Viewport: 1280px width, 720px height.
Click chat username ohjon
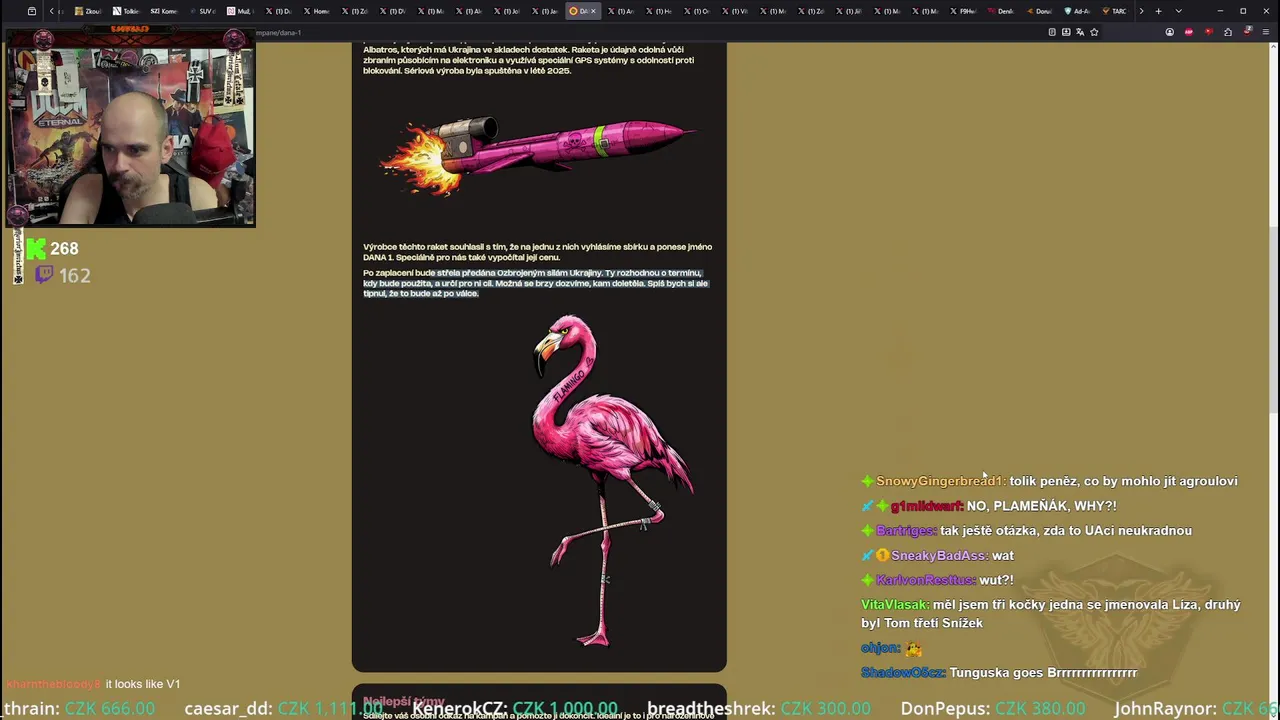pos(880,648)
